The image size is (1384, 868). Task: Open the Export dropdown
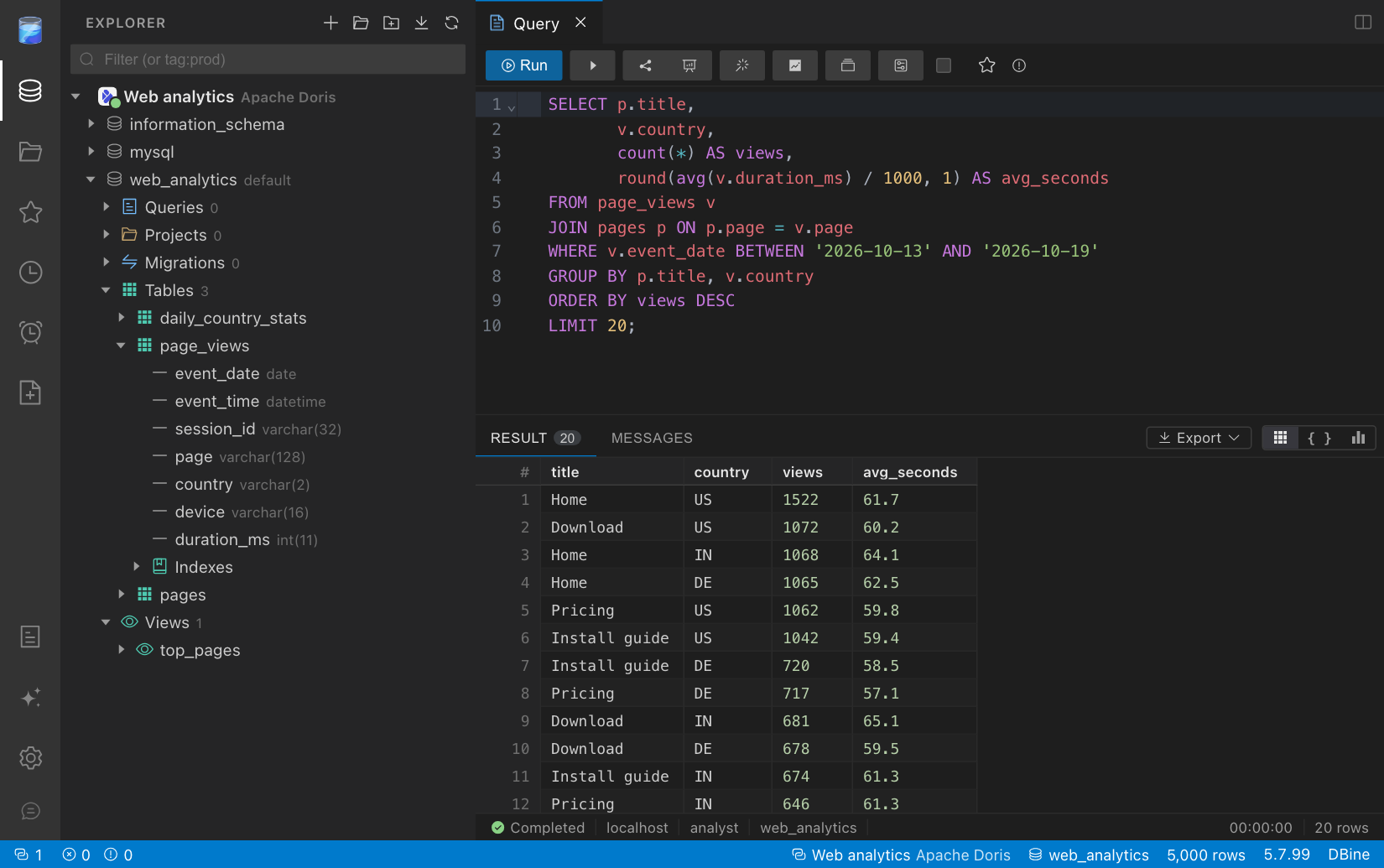(x=1199, y=438)
